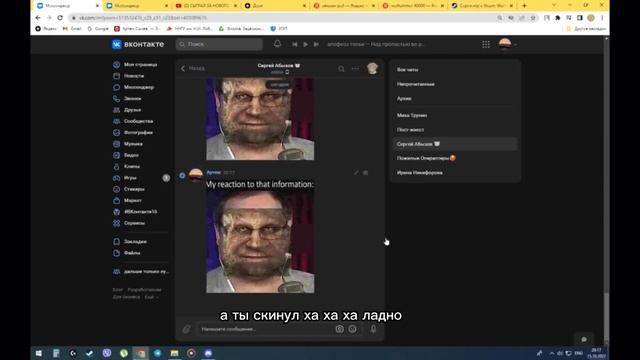Click the ВКонтакте logo
640x360 pixels.
click(x=138, y=44)
